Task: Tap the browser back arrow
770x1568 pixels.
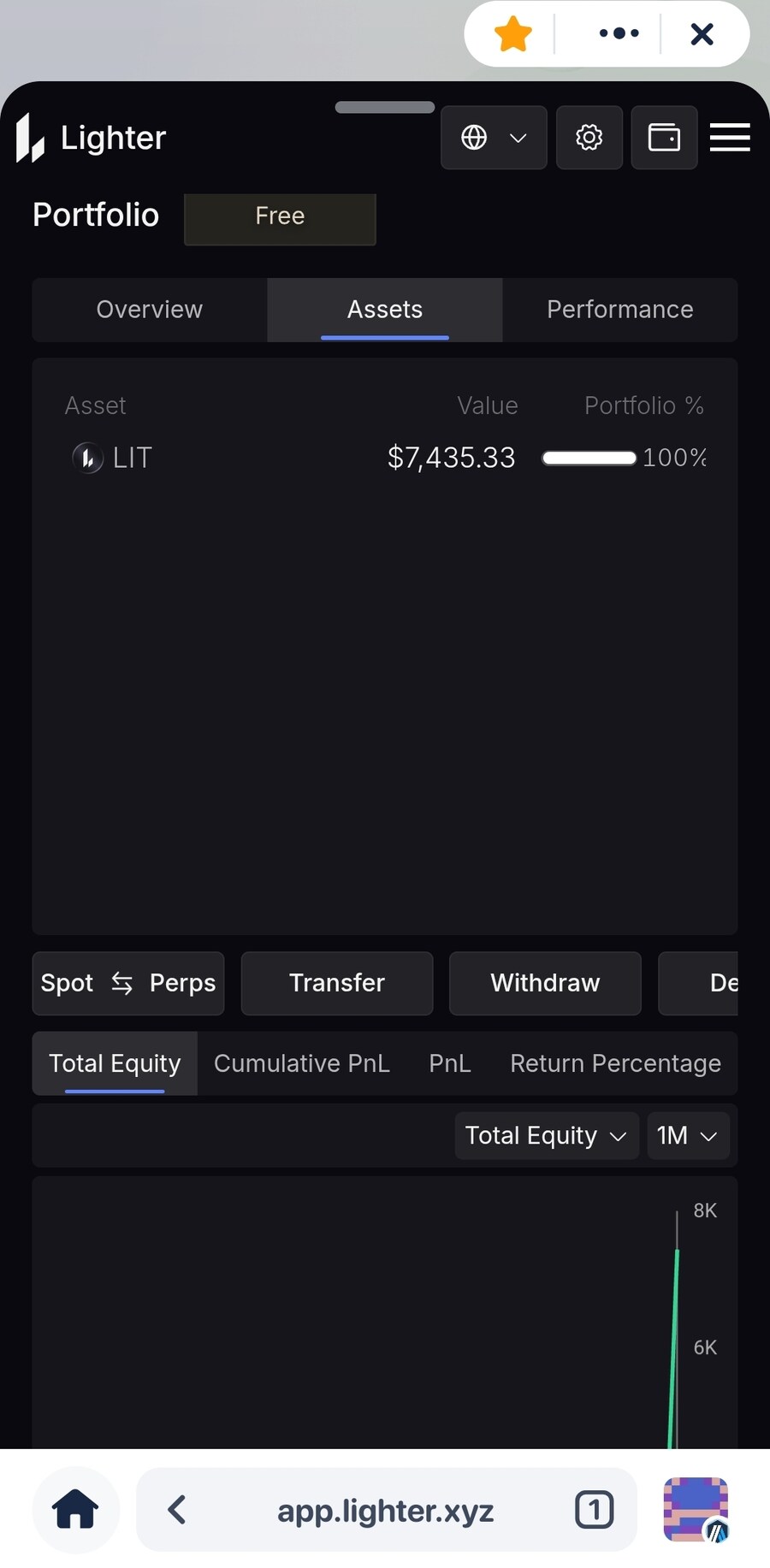Action: click(178, 1510)
